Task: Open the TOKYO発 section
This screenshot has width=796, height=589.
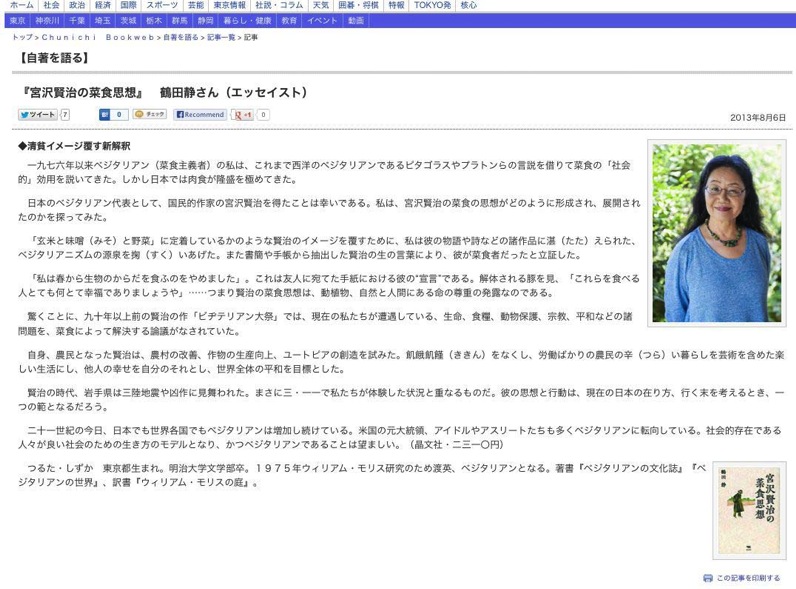Action: click(x=433, y=5)
